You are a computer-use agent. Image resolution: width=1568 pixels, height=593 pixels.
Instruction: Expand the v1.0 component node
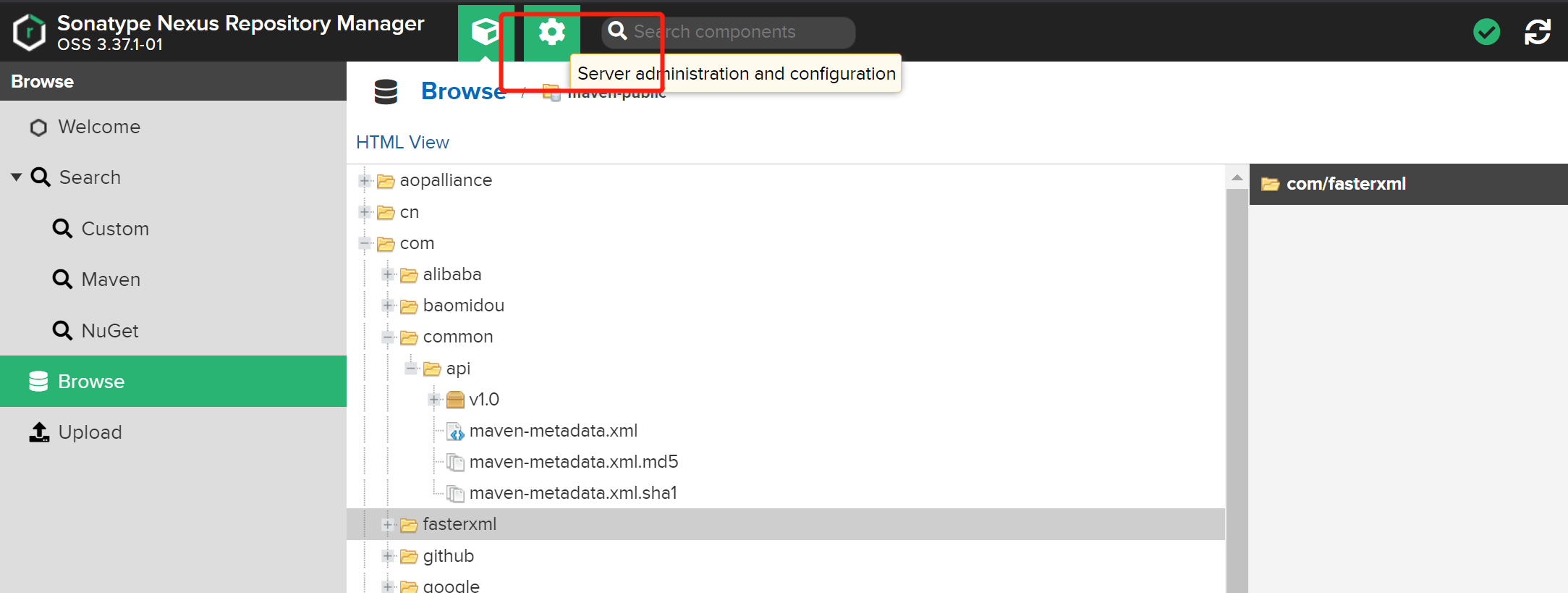435,400
